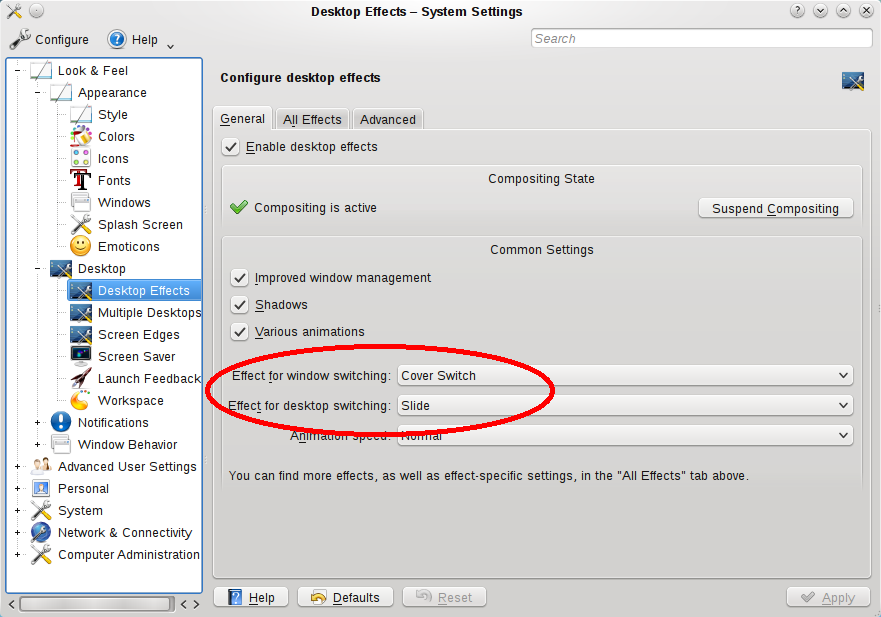Screen dimensions: 881x617
Task: Click the toolbar overflow arrow beside Help
Action: click(x=170, y=46)
